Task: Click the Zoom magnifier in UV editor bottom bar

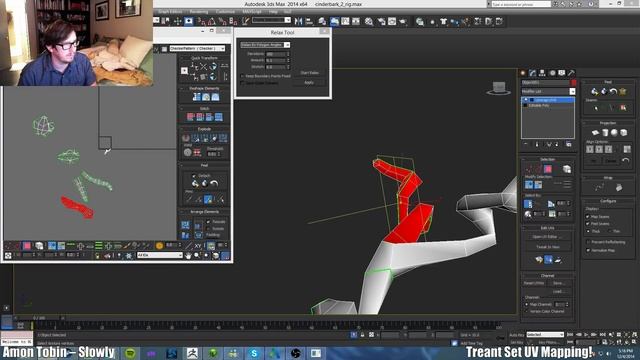Action: click(197, 256)
